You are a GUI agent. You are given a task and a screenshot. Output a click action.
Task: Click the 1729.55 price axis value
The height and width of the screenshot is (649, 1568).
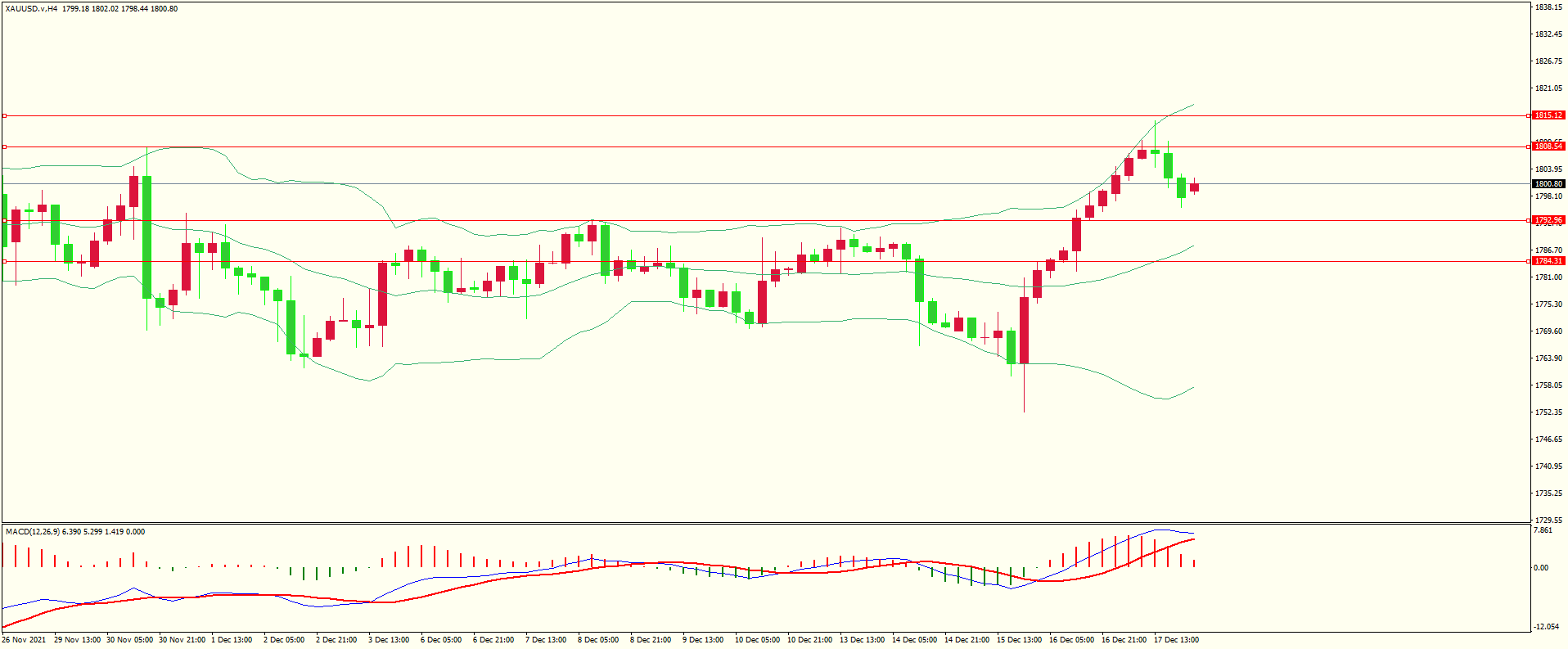(1548, 520)
